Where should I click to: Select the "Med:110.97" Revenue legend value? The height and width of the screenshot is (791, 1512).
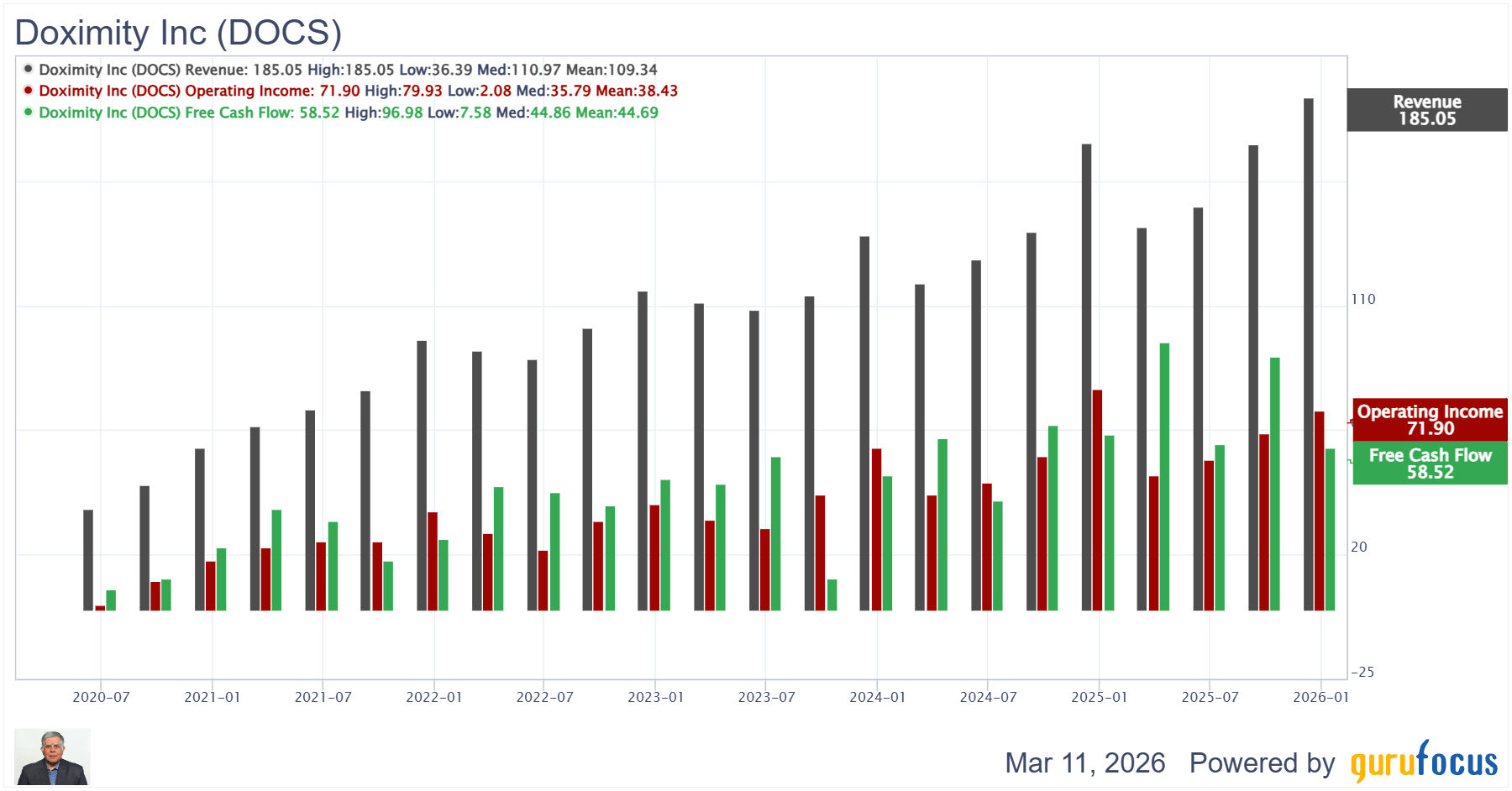click(x=519, y=70)
